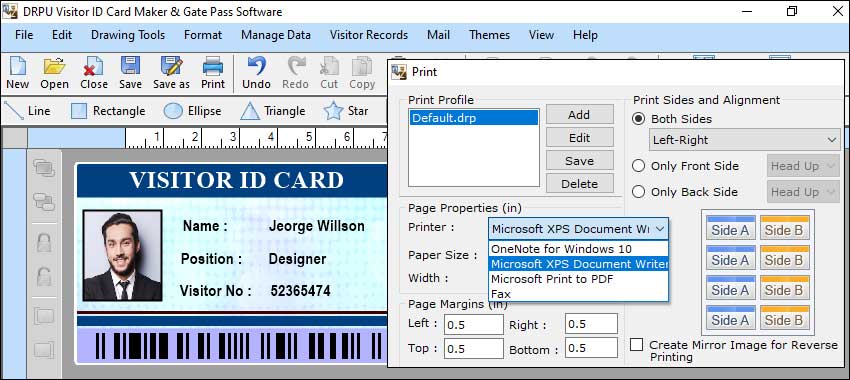The width and height of the screenshot is (850, 380).
Task: Select Only Back Side radio button
Action: point(639,192)
